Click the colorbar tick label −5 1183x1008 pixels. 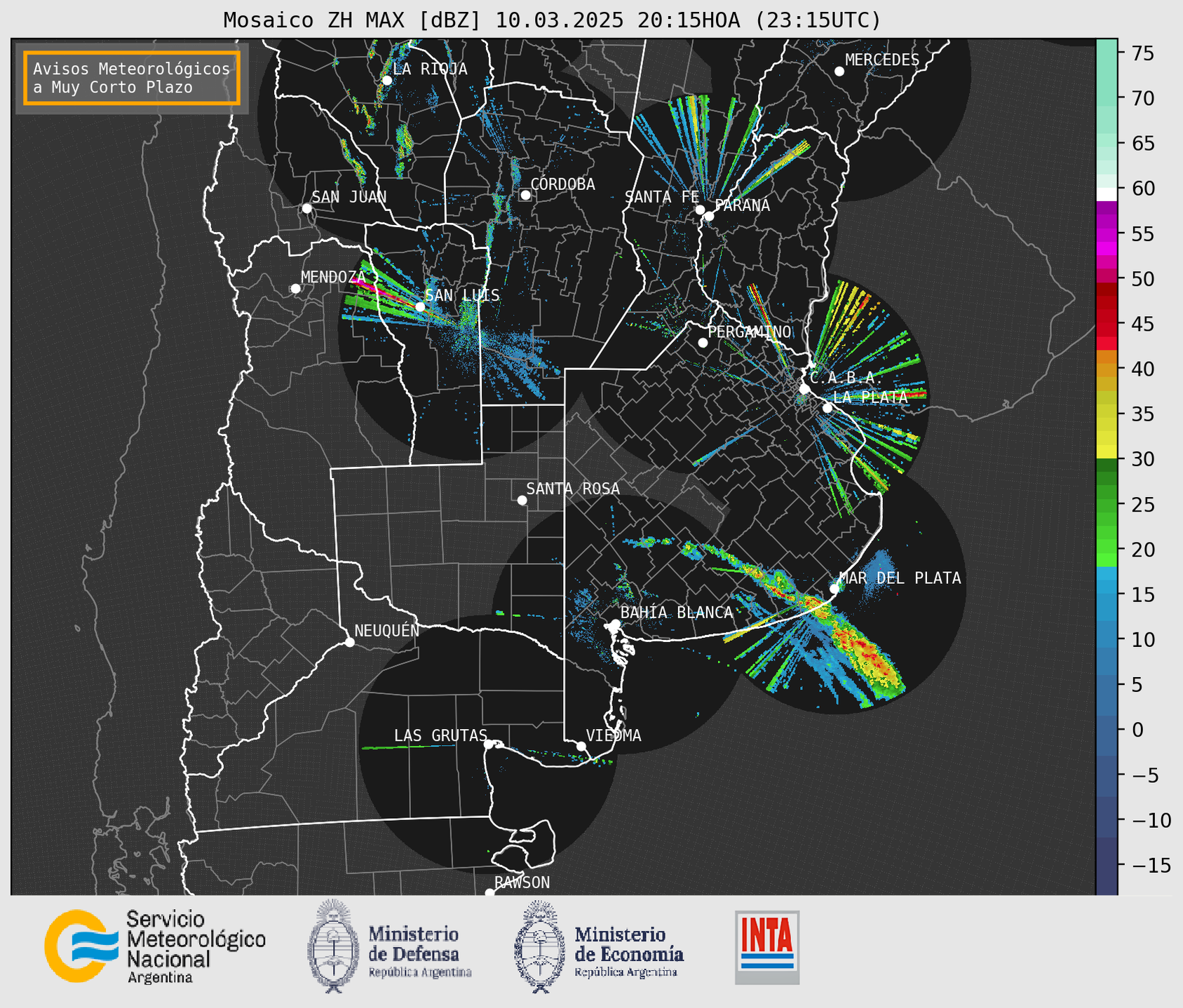coord(1145,775)
